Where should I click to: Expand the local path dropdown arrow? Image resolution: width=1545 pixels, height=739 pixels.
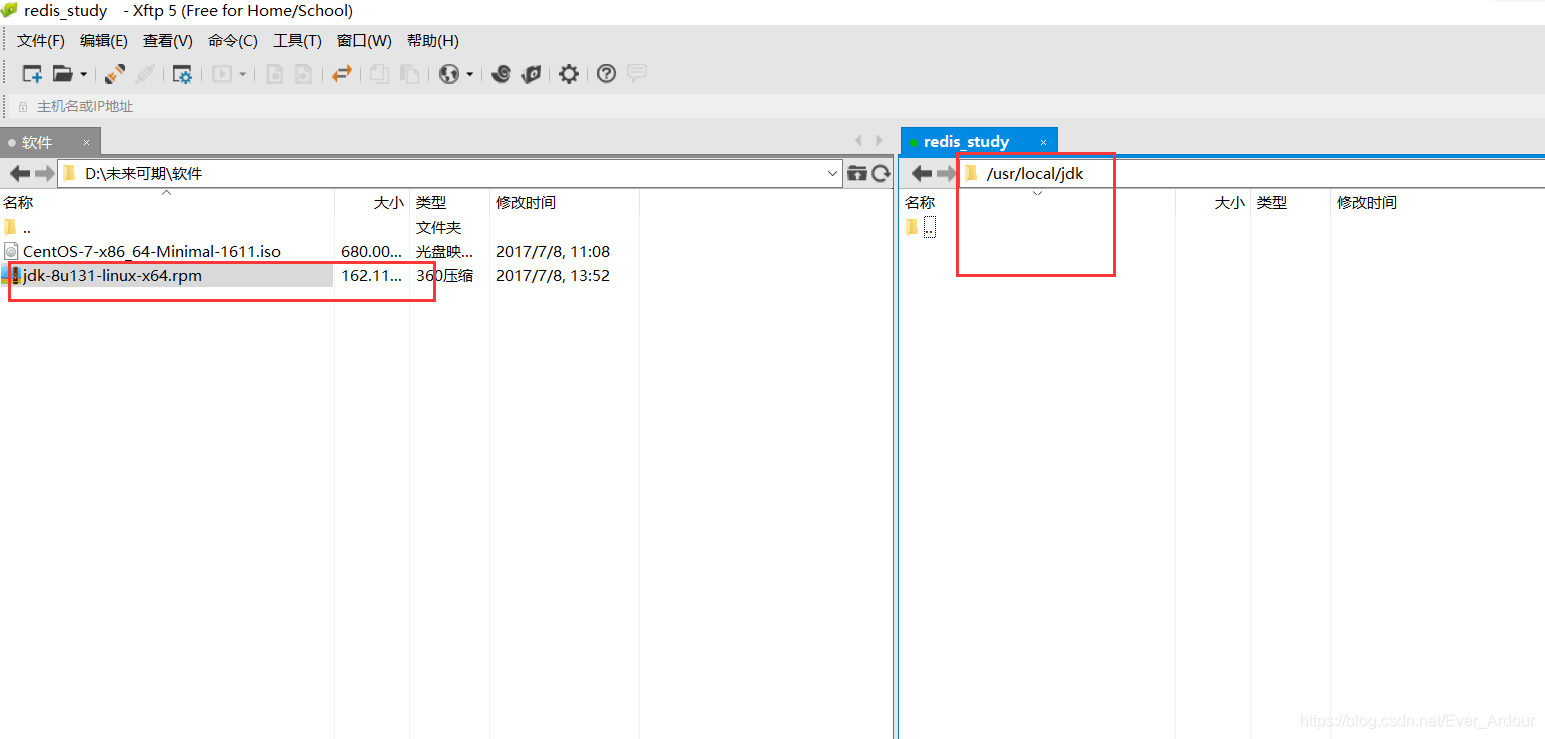point(833,174)
